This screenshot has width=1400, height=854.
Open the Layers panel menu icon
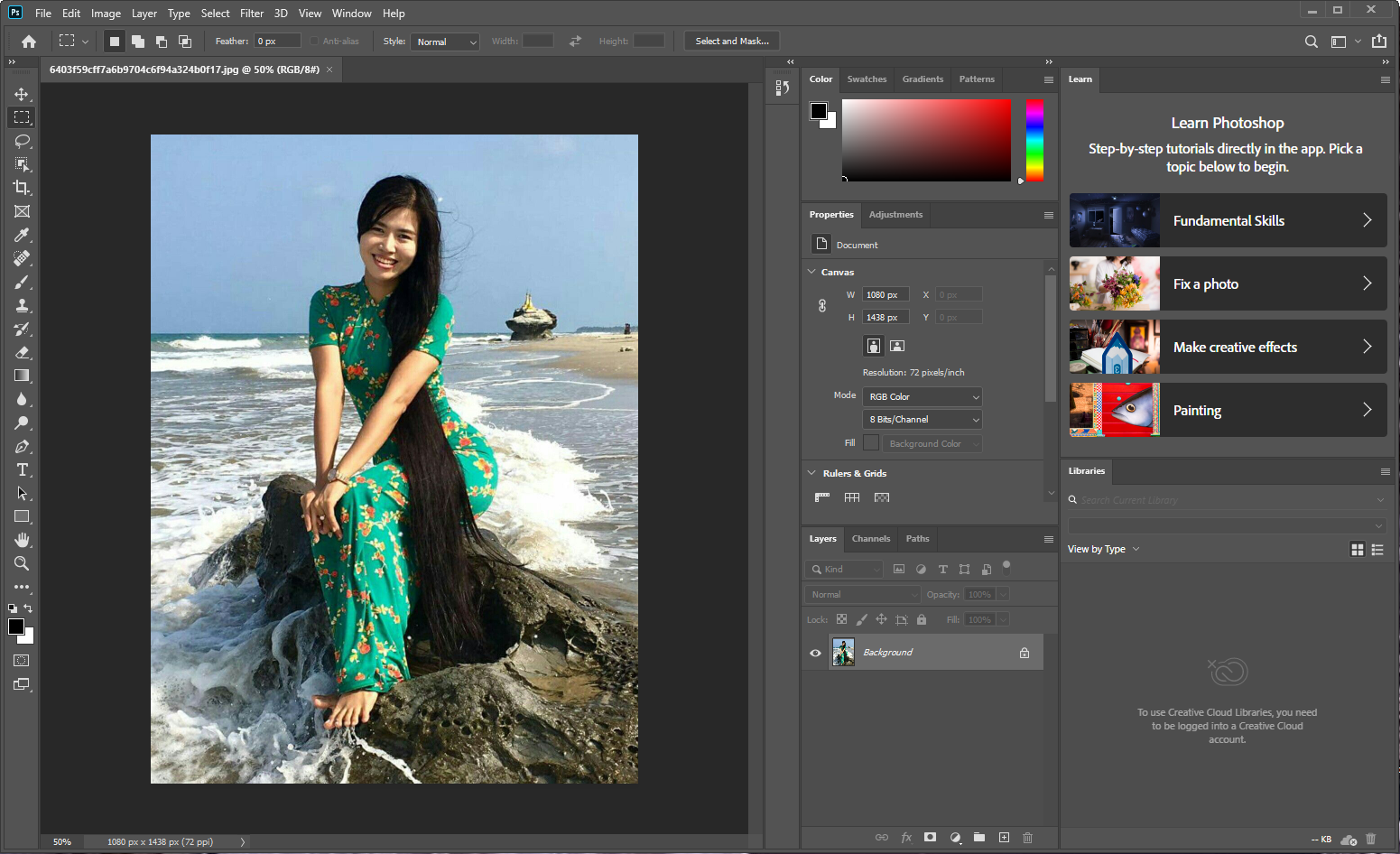(1048, 539)
